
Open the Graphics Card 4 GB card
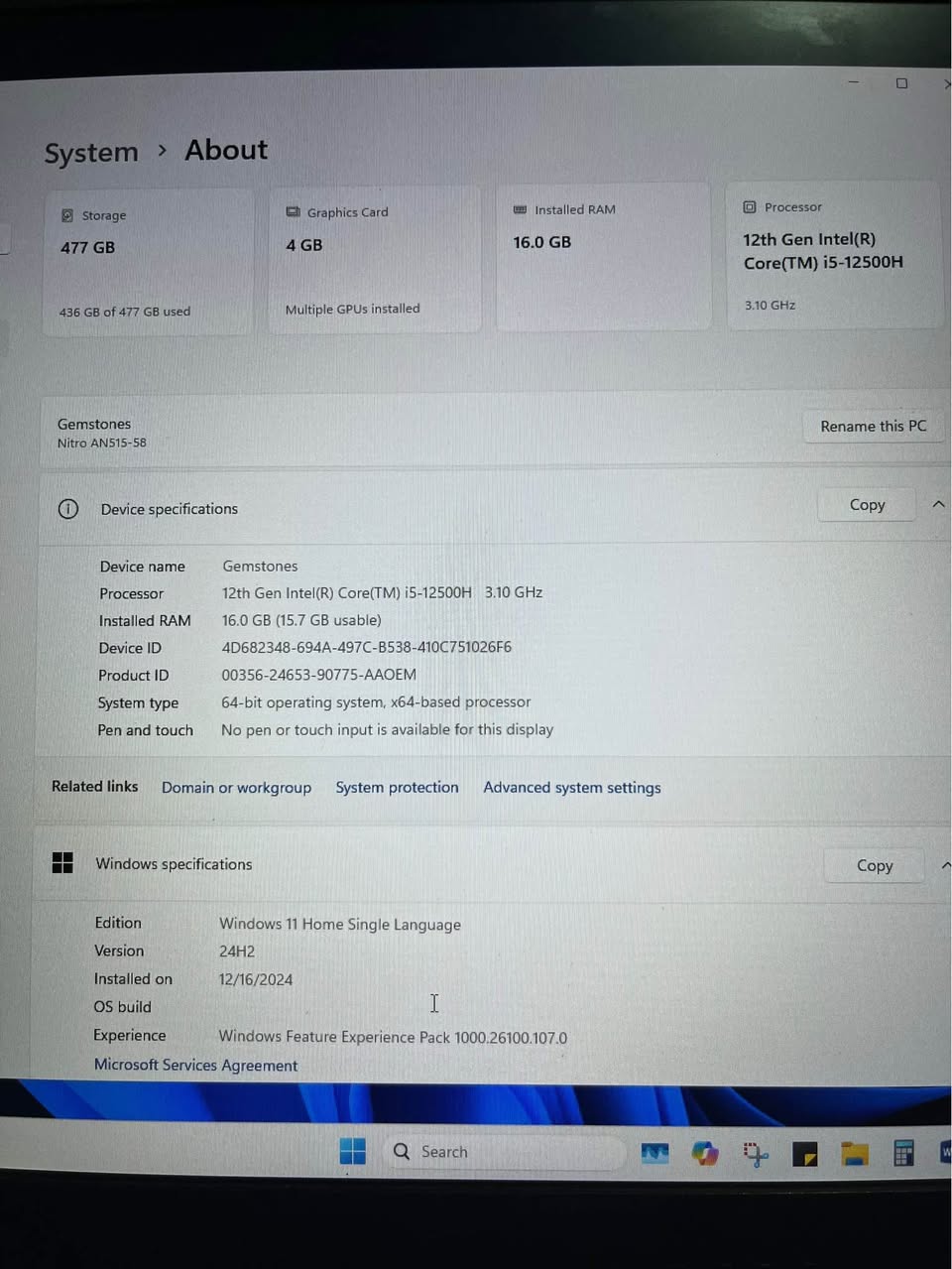point(375,259)
